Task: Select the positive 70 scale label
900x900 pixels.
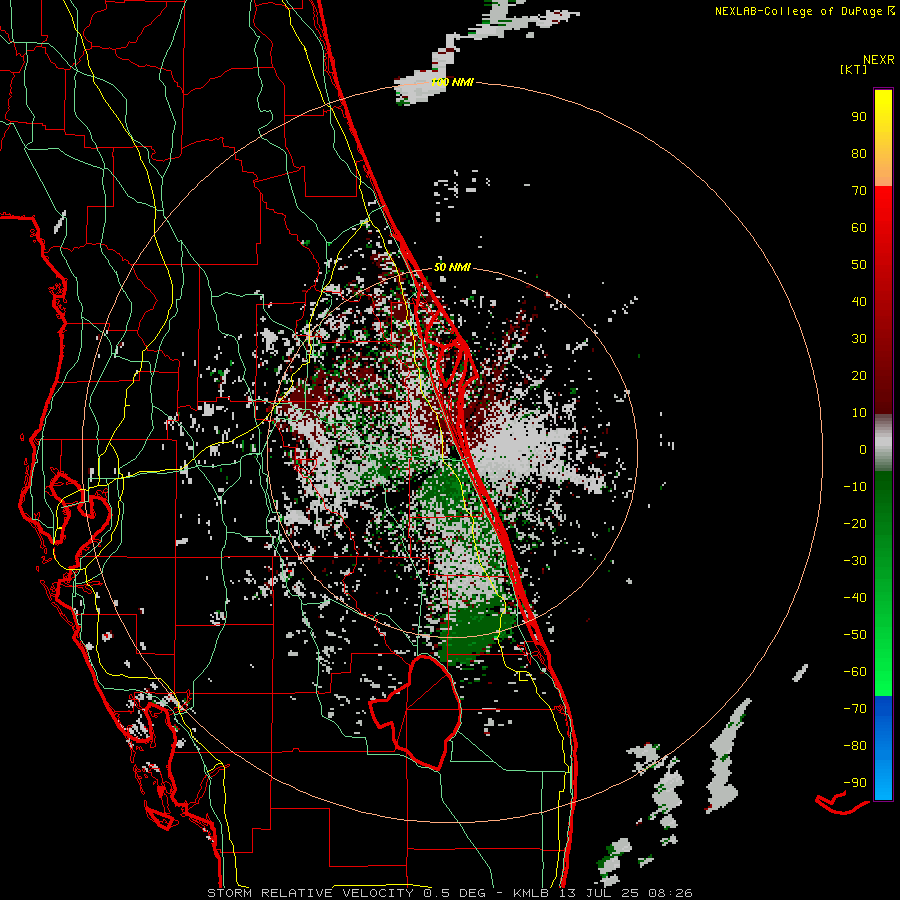Action: pos(859,191)
